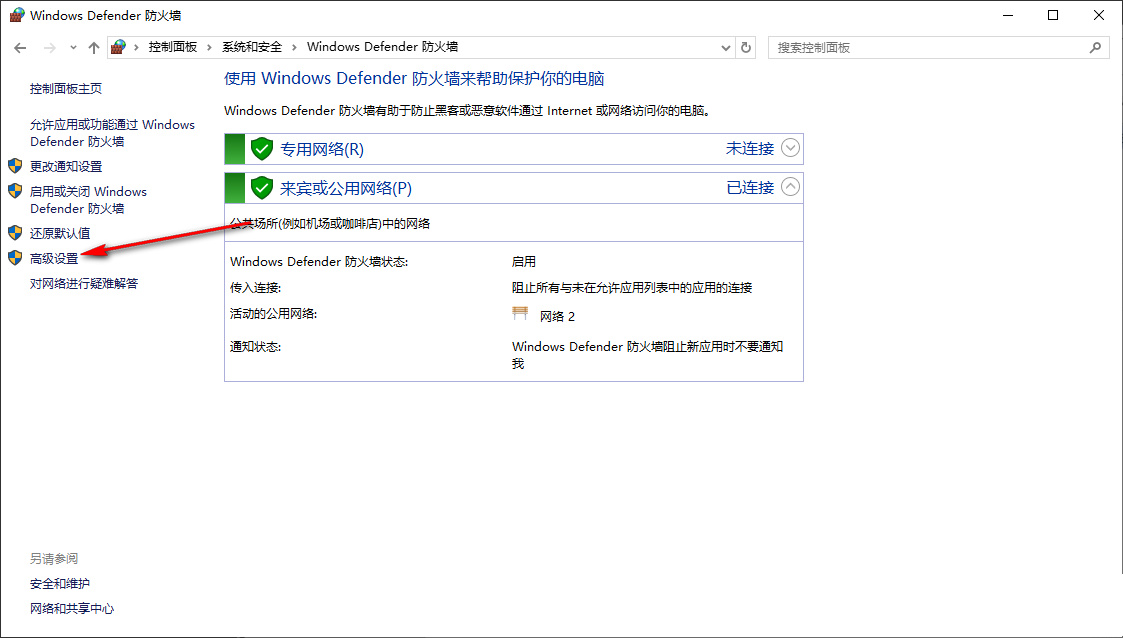Click Windows Defender 防火墙 breadcrumb segment

tap(382, 47)
